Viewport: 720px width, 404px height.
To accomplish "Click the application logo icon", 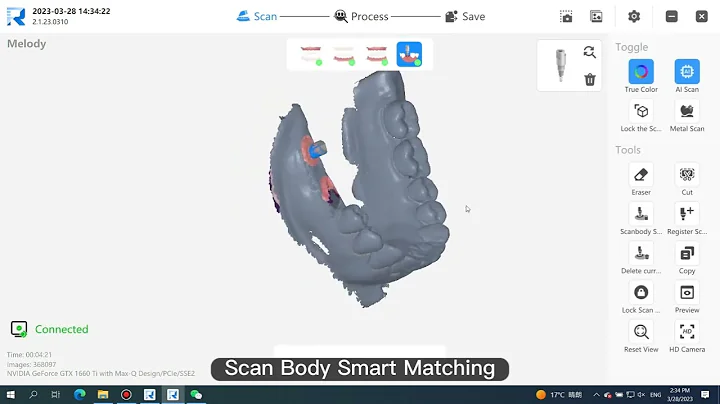I will 16,17.
